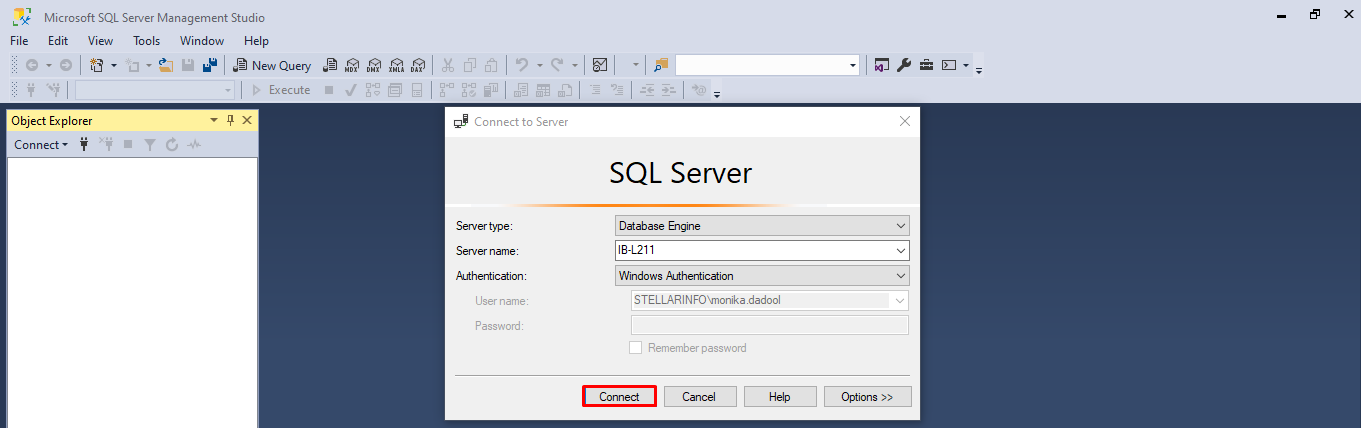Click the XMLA query icon
The height and width of the screenshot is (428, 1361).
pyautogui.click(x=396, y=65)
